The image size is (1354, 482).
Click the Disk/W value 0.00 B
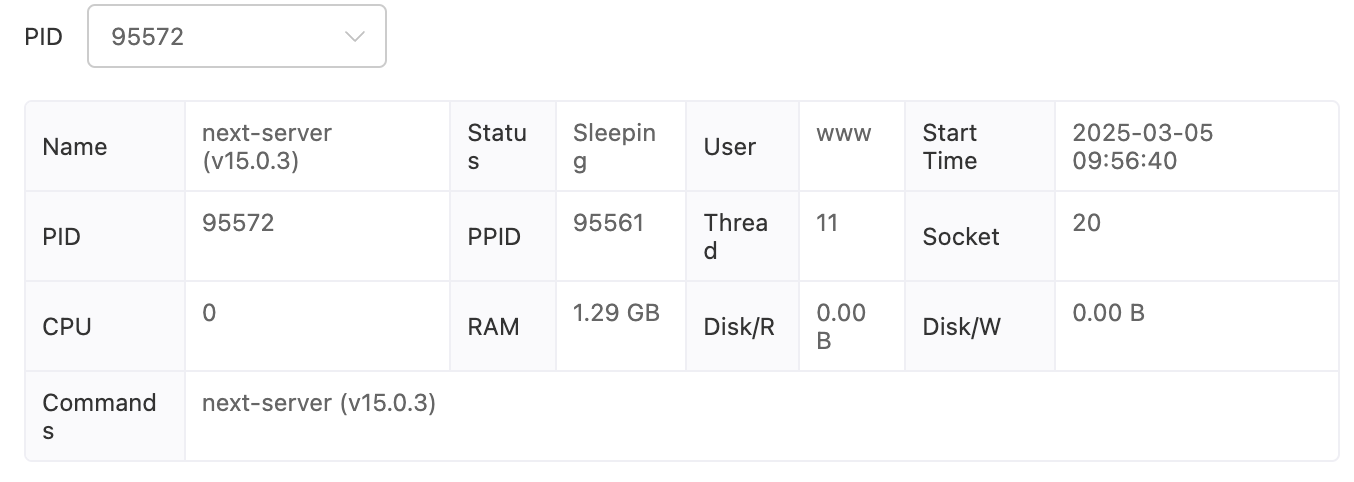1108,313
